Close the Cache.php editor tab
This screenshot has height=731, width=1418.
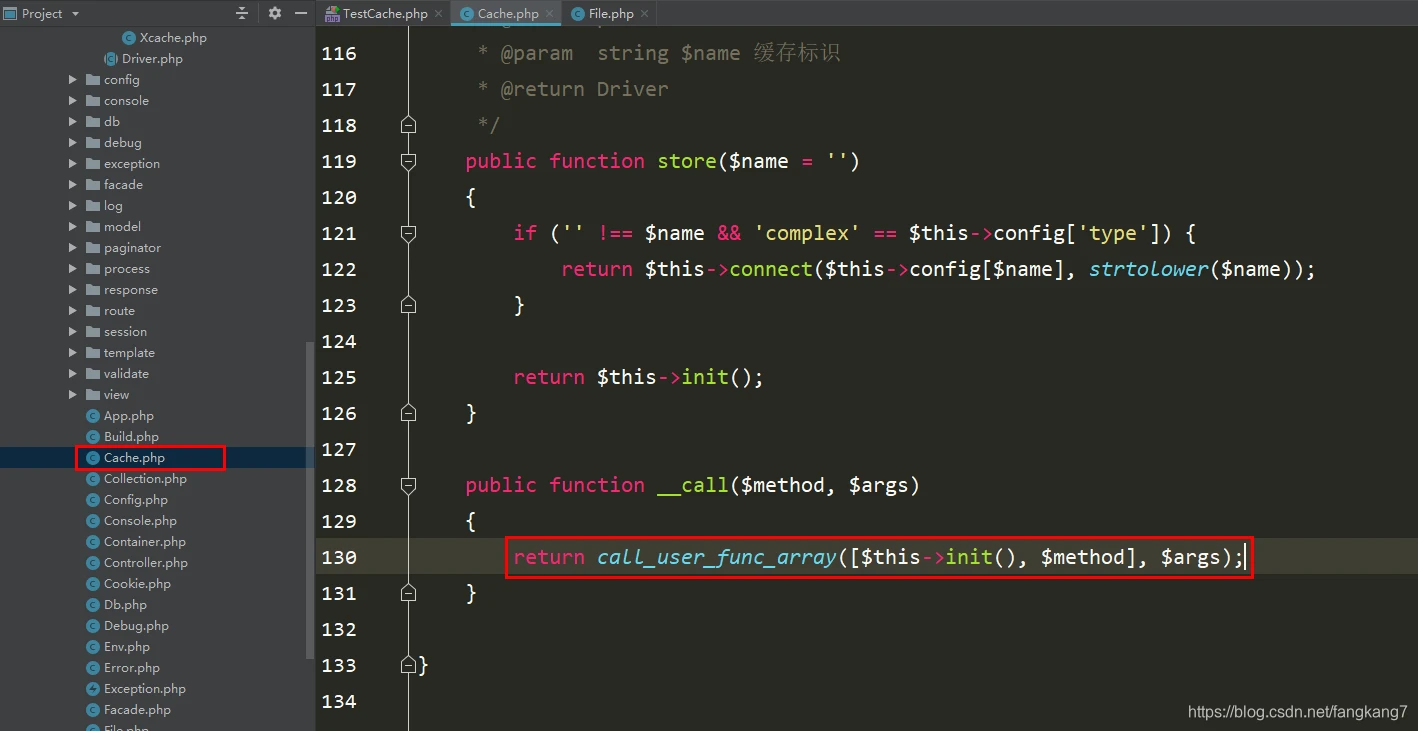[x=549, y=14]
